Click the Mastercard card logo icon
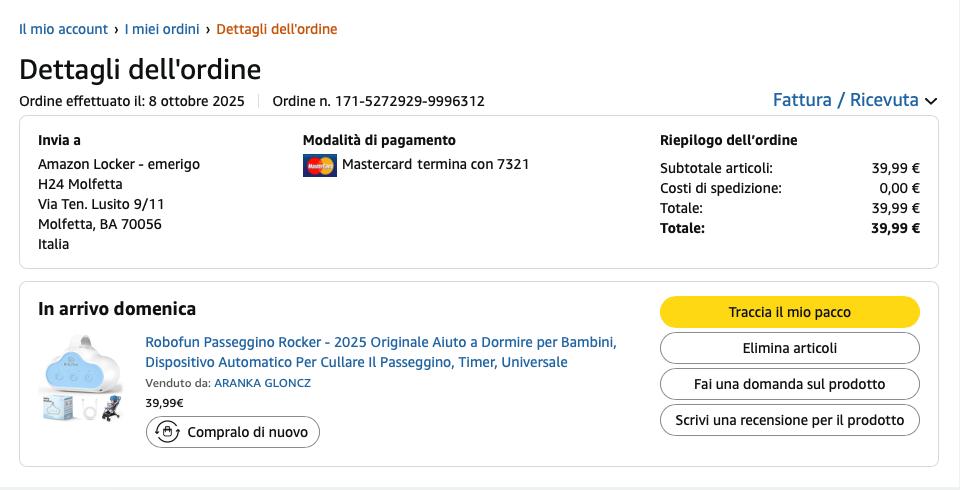This screenshot has width=960, height=490. (x=320, y=165)
